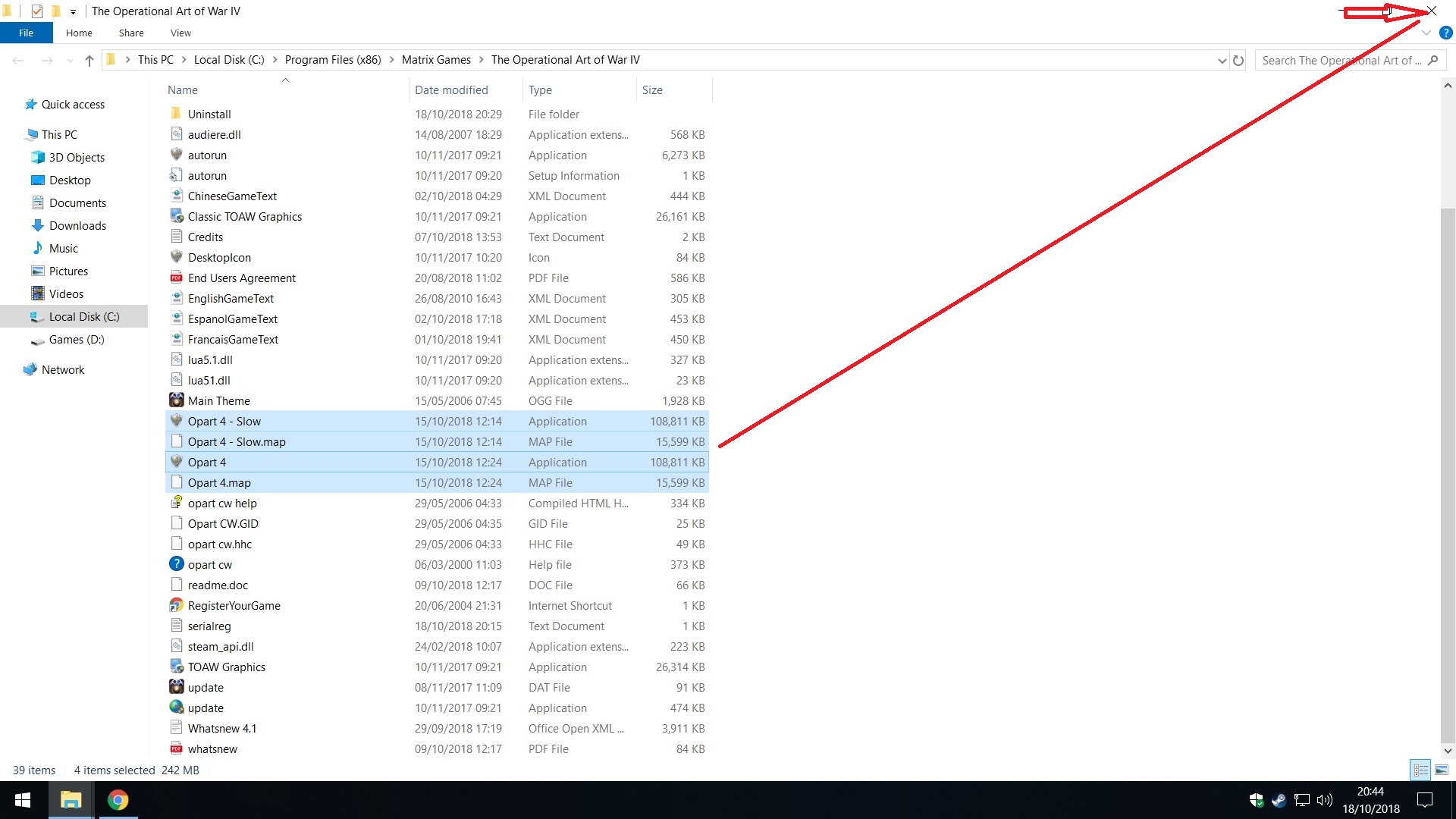Screen dimensions: 1456x819
Task: Expand the ribbon with the chevron
Action: pos(1426,33)
